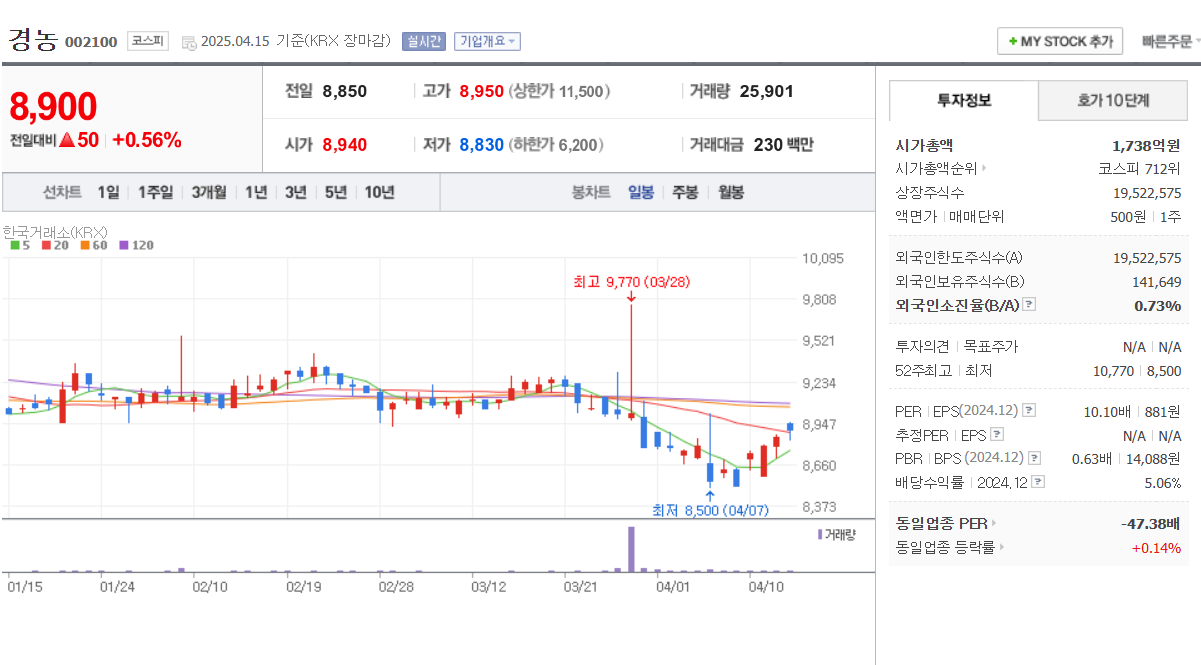Screen dimensions: 1201x665
Task: Click the 최고 9,770 (03/28) chart label
Action: [x=631, y=282]
